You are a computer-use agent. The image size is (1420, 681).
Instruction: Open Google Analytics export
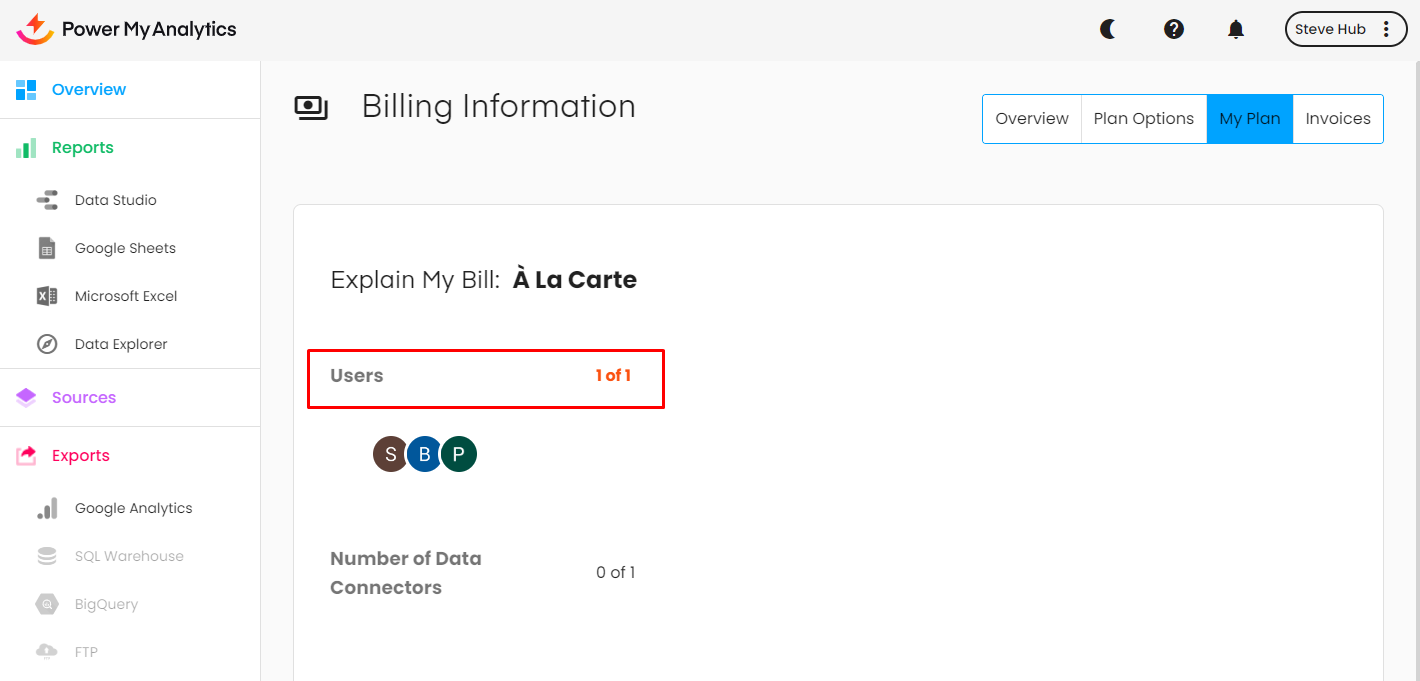click(133, 508)
